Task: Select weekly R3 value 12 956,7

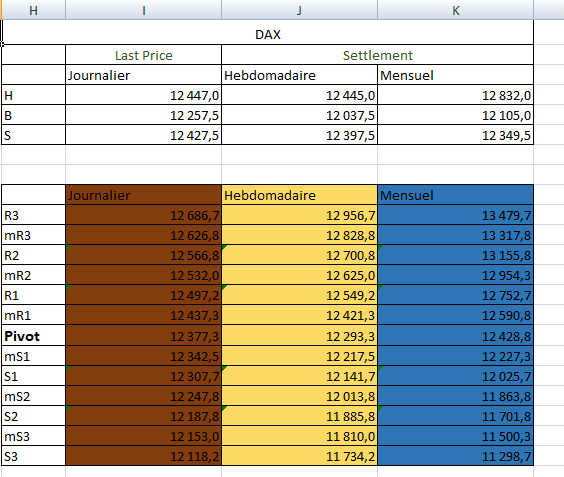Action: [299, 215]
